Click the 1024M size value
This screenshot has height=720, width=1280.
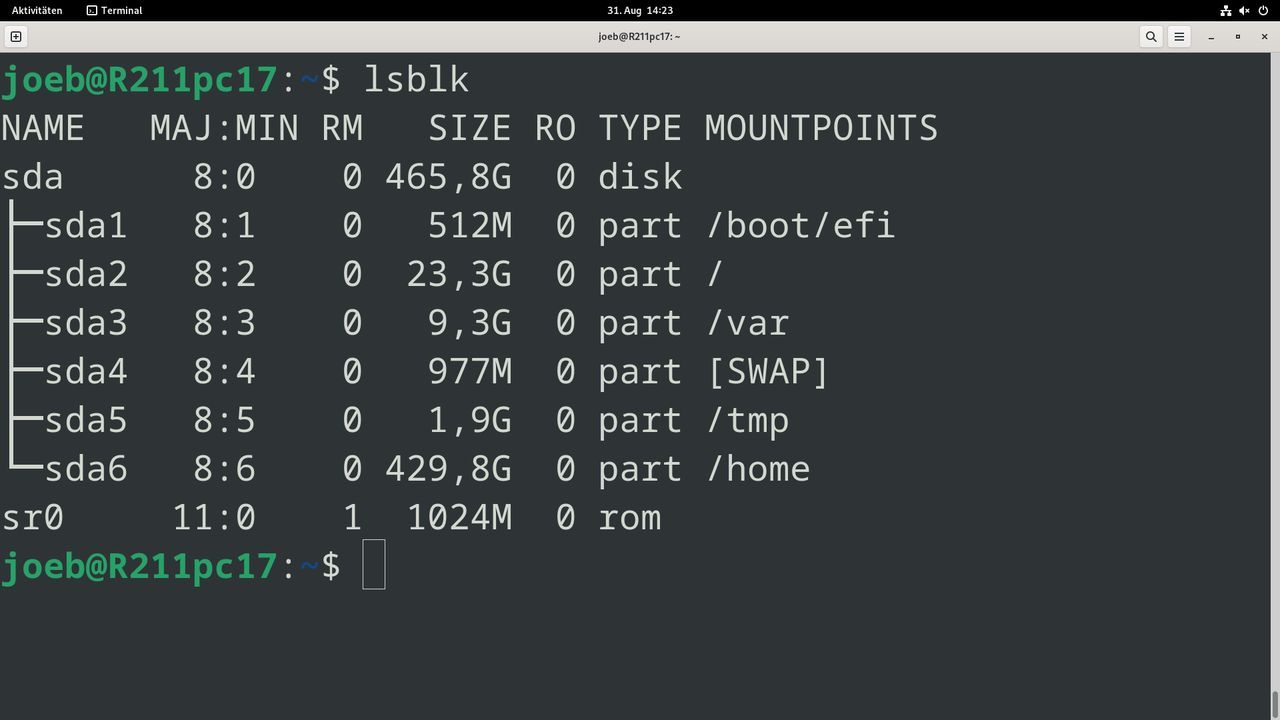point(459,518)
